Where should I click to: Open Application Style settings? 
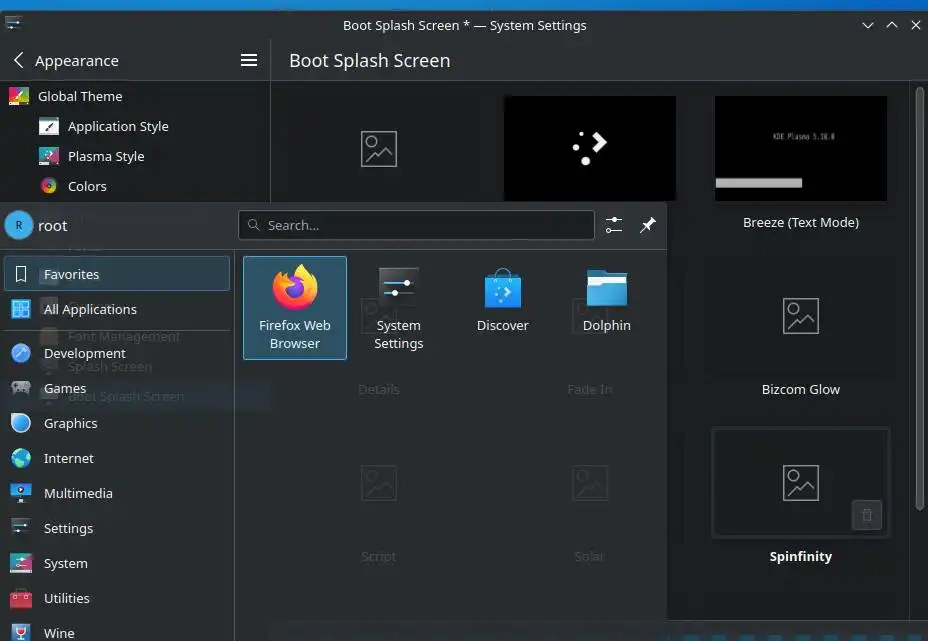tap(135, 126)
